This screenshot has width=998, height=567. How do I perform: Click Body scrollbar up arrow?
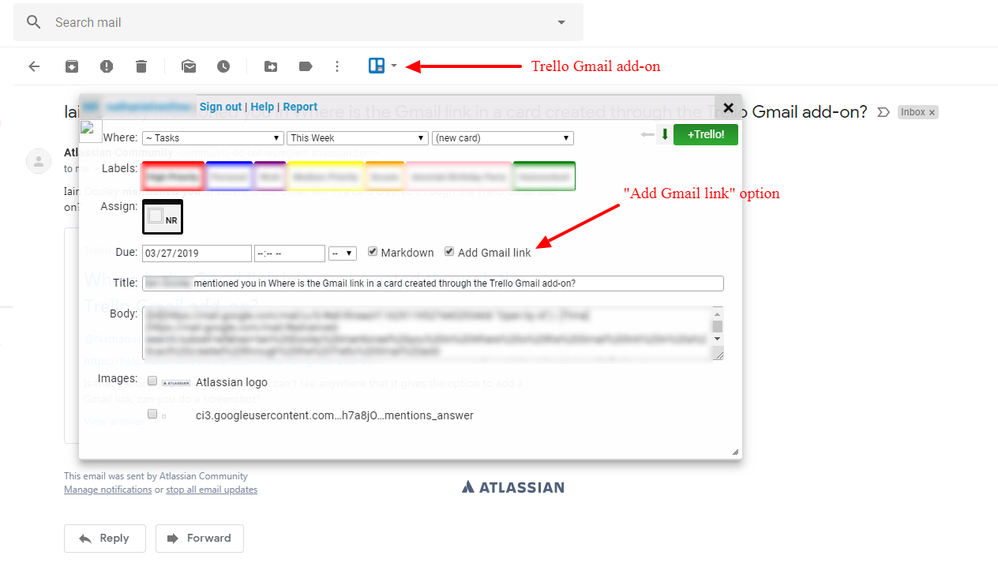pyautogui.click(x=717, y=314)
